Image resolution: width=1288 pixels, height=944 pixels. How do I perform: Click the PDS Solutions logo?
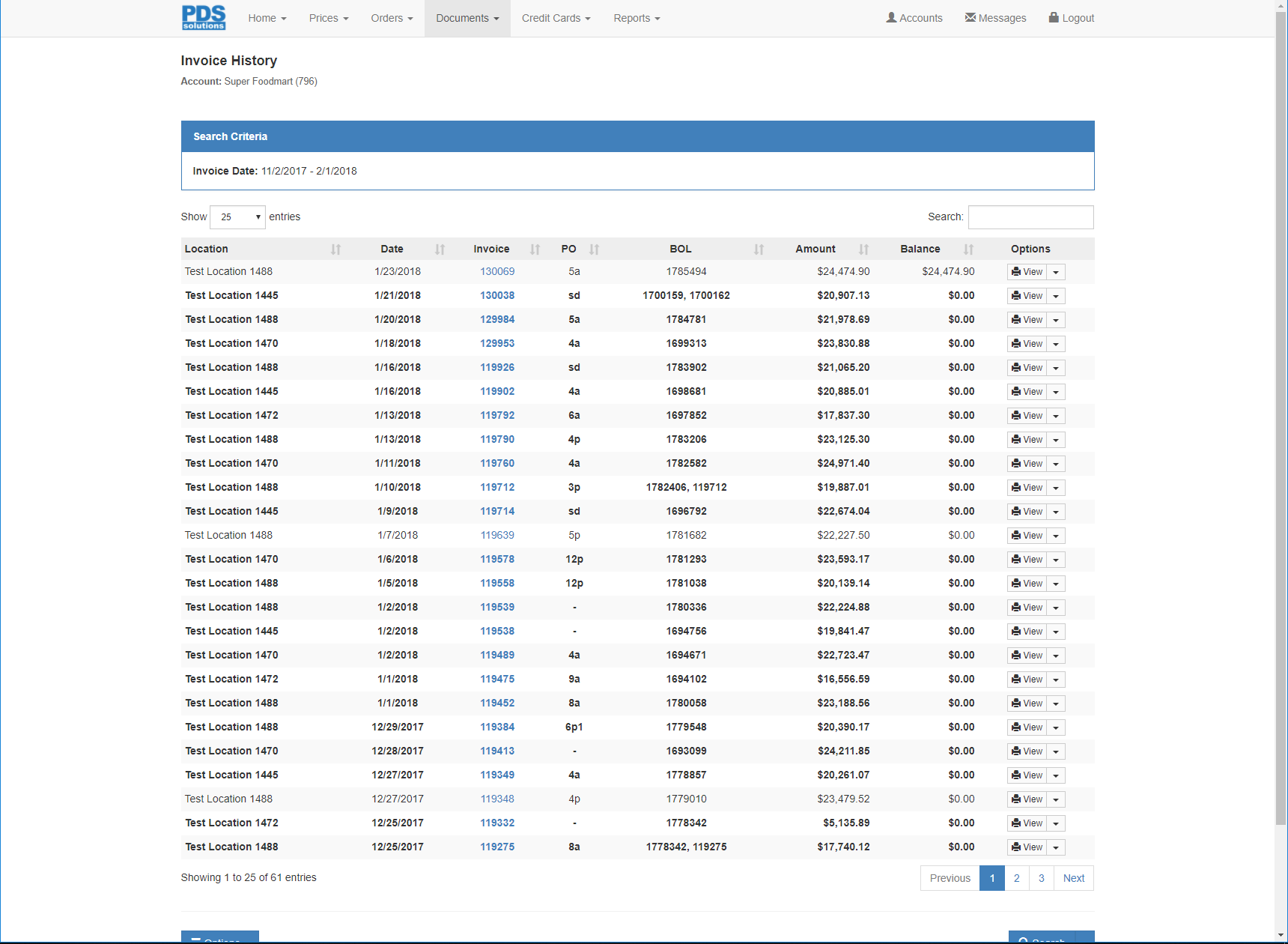(x=203, y=17)
